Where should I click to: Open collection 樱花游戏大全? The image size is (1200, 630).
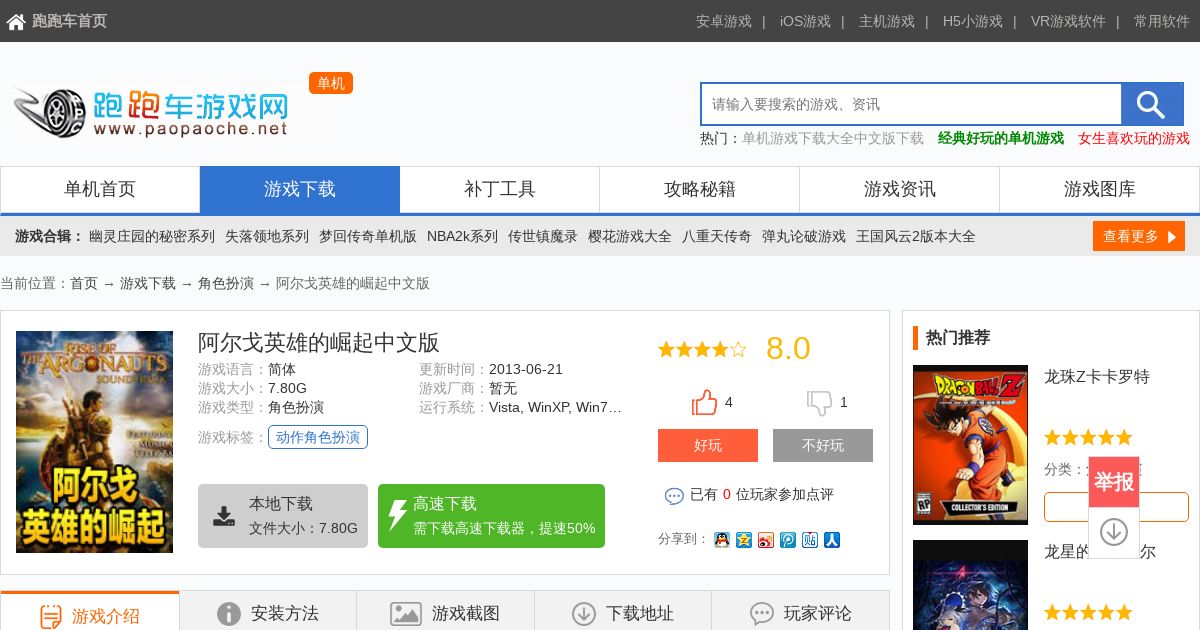pyautogui.click(x=630, y=236)
